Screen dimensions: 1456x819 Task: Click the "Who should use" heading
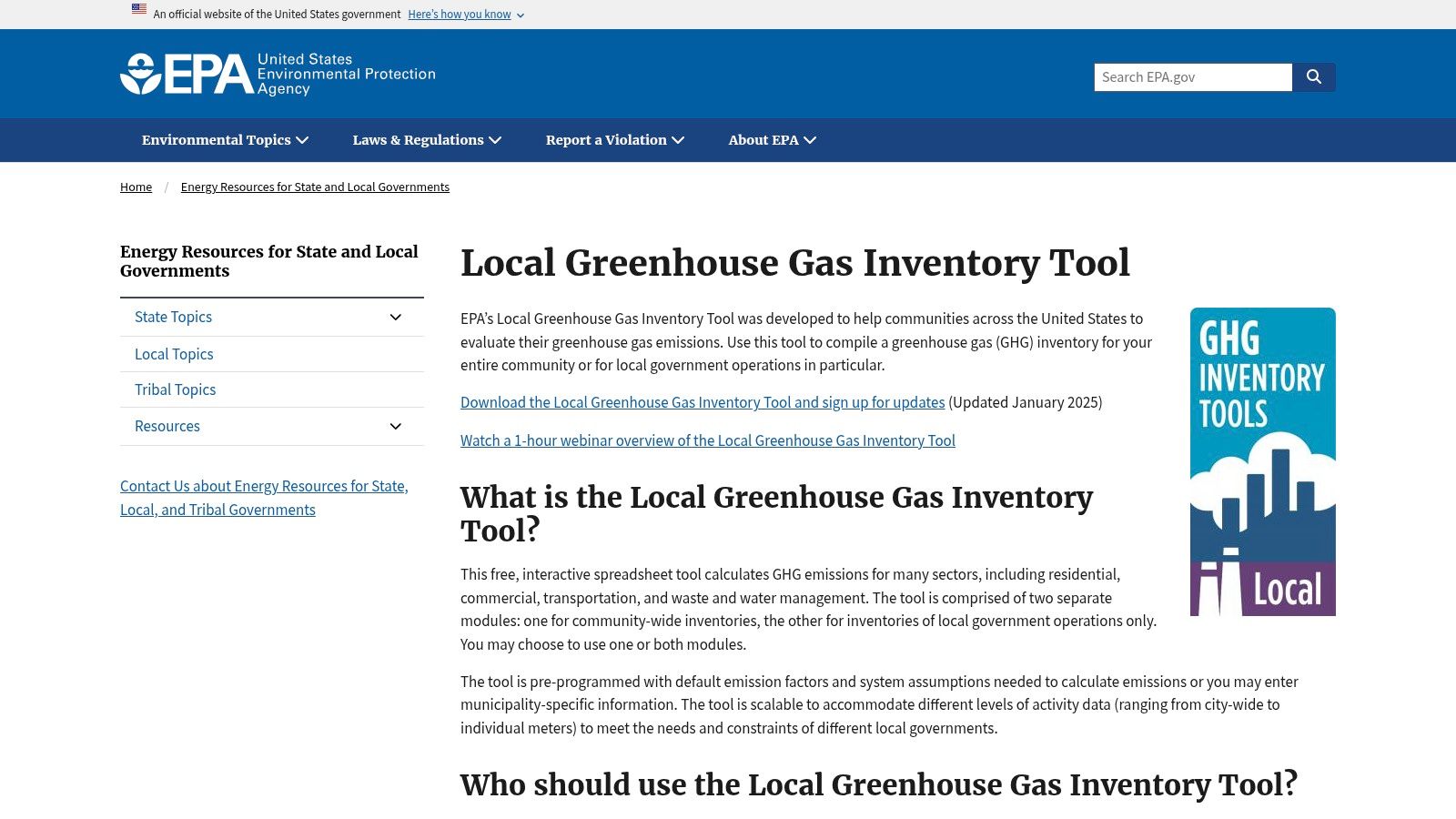click(x=879, y=784)
